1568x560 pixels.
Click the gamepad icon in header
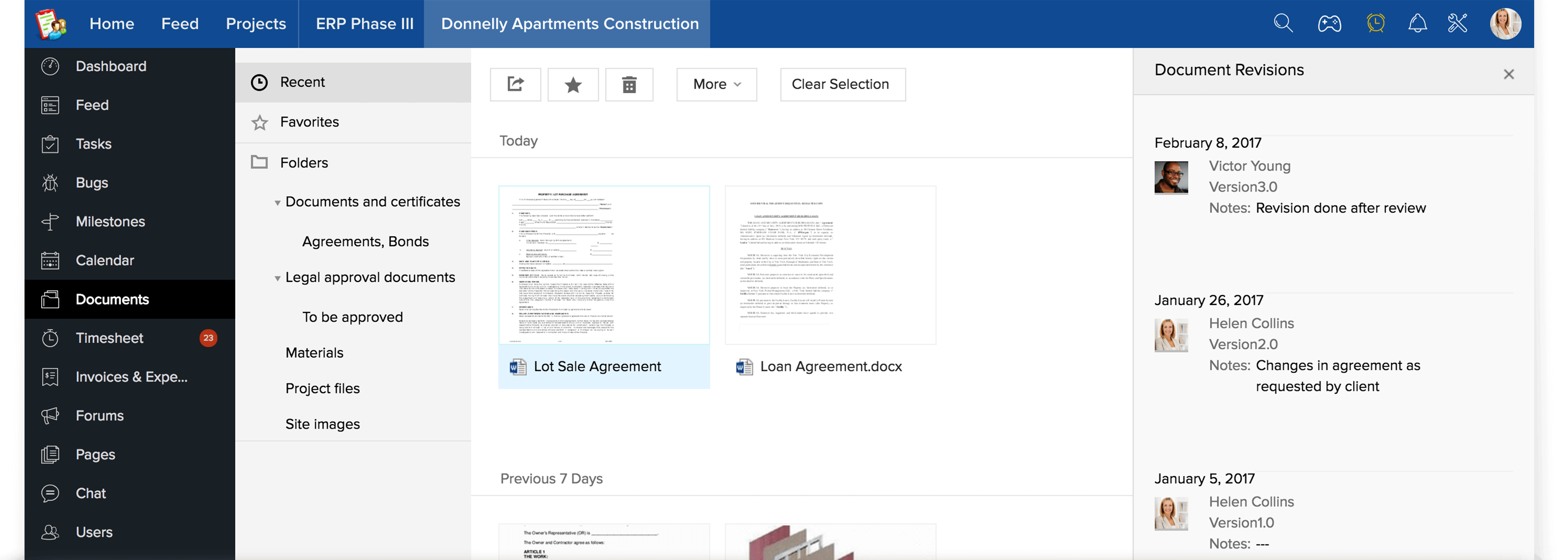pyautogui.click(x=1329, y=24)
